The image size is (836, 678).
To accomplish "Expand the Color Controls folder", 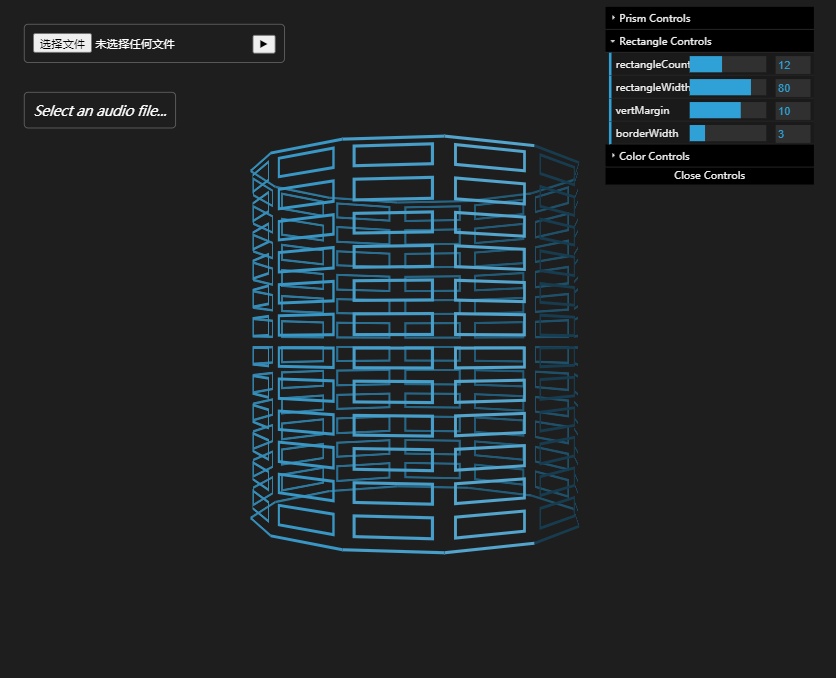I will (654, 156).
